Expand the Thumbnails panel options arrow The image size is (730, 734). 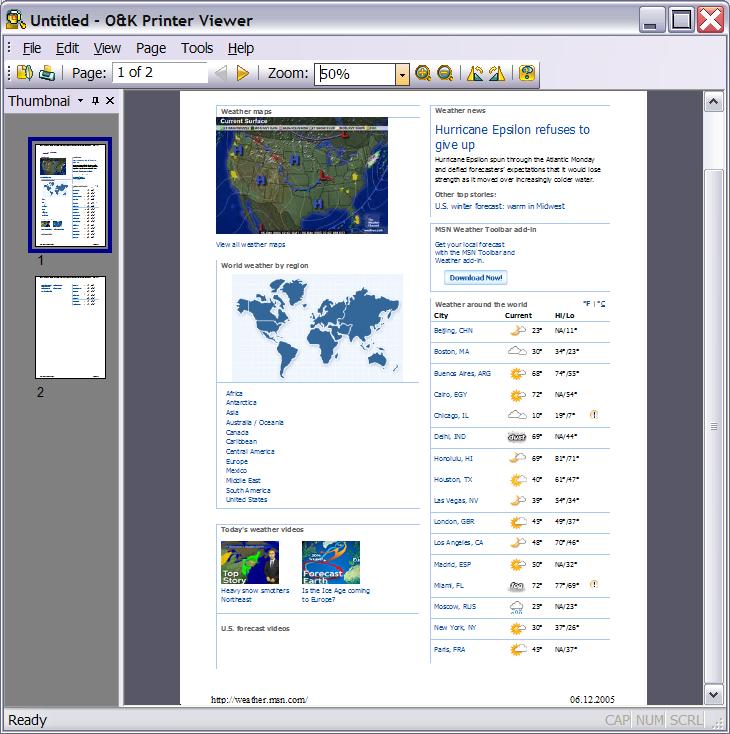pyautogui.click(x=80, y=101)
